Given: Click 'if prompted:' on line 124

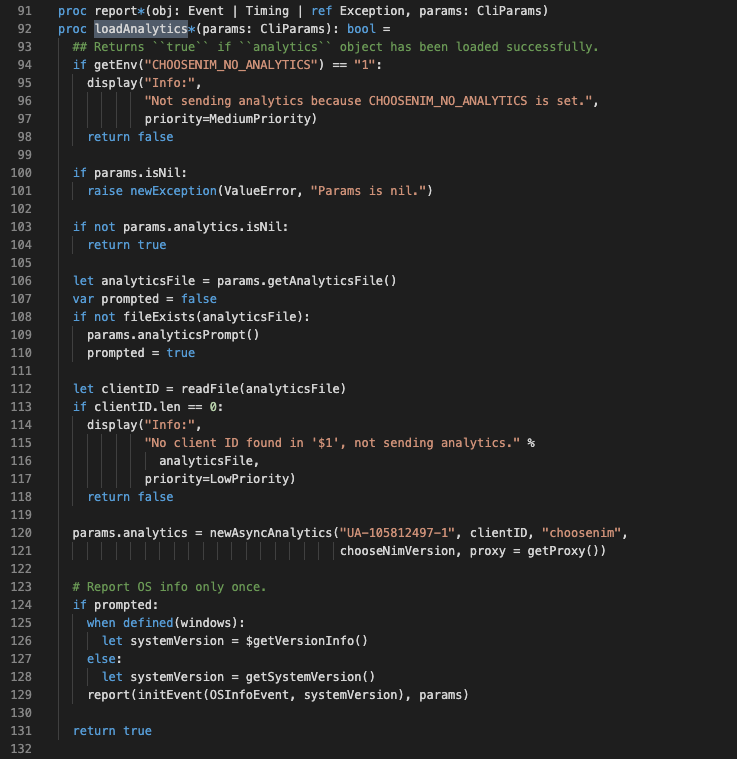Looking at the screenshot, I should [116, 605].
